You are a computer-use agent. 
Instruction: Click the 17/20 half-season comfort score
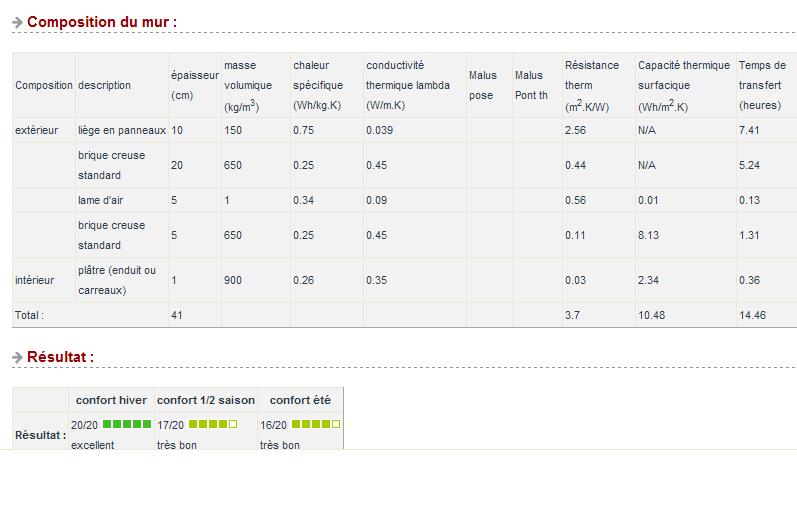(170, 425)
